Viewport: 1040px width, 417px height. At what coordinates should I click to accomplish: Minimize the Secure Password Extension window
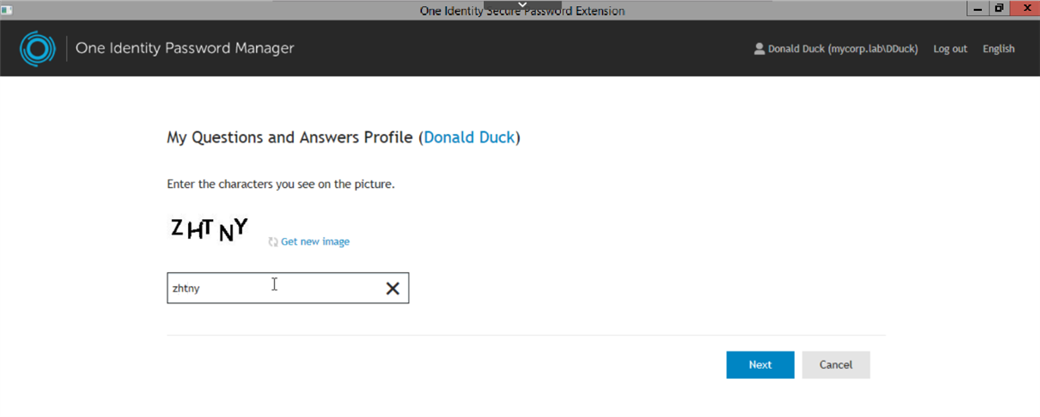[x=977, y=8]
